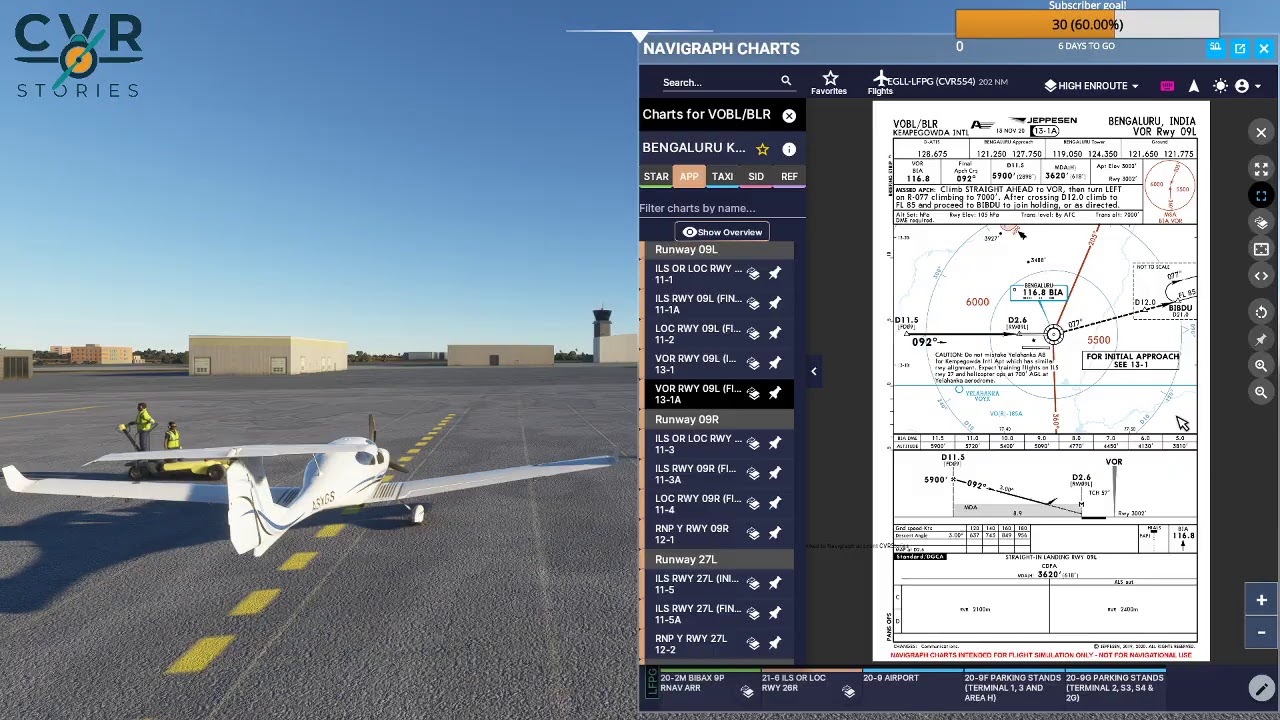This screenshot has height=720, width=1280.
Task: Click the map zoom-out minus button
Action: [1261, 632]
